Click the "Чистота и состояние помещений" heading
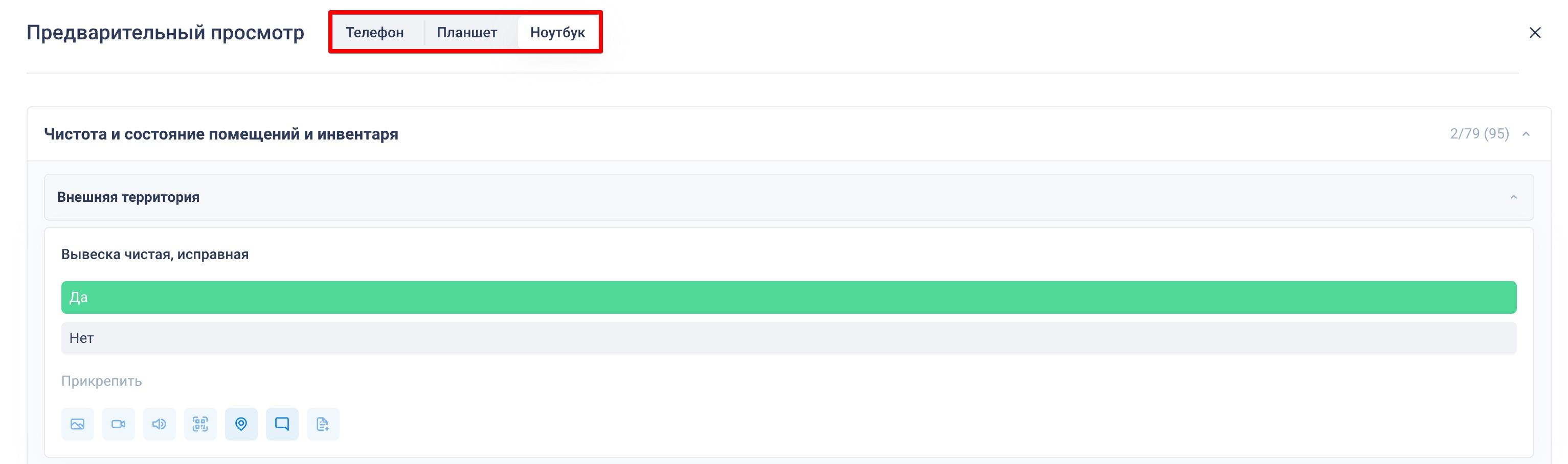1568x464 pixels. 221,134
